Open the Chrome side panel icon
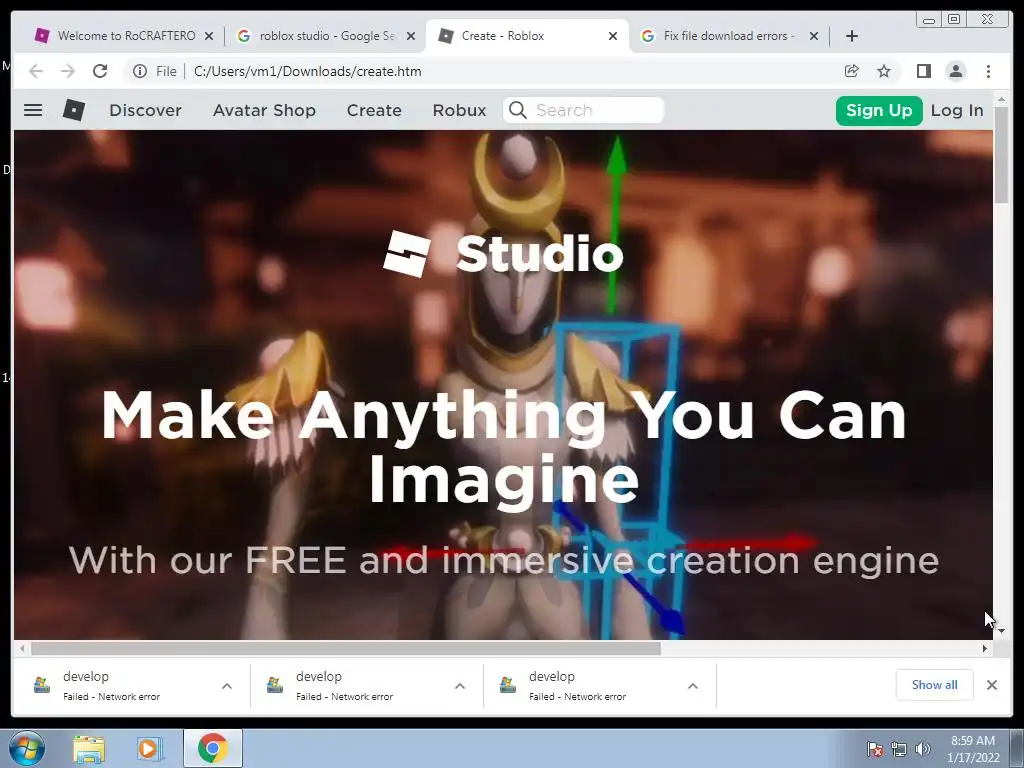The height and width of the screenshot is (768, 1024). pyautogui.click(x=923, y=71)
